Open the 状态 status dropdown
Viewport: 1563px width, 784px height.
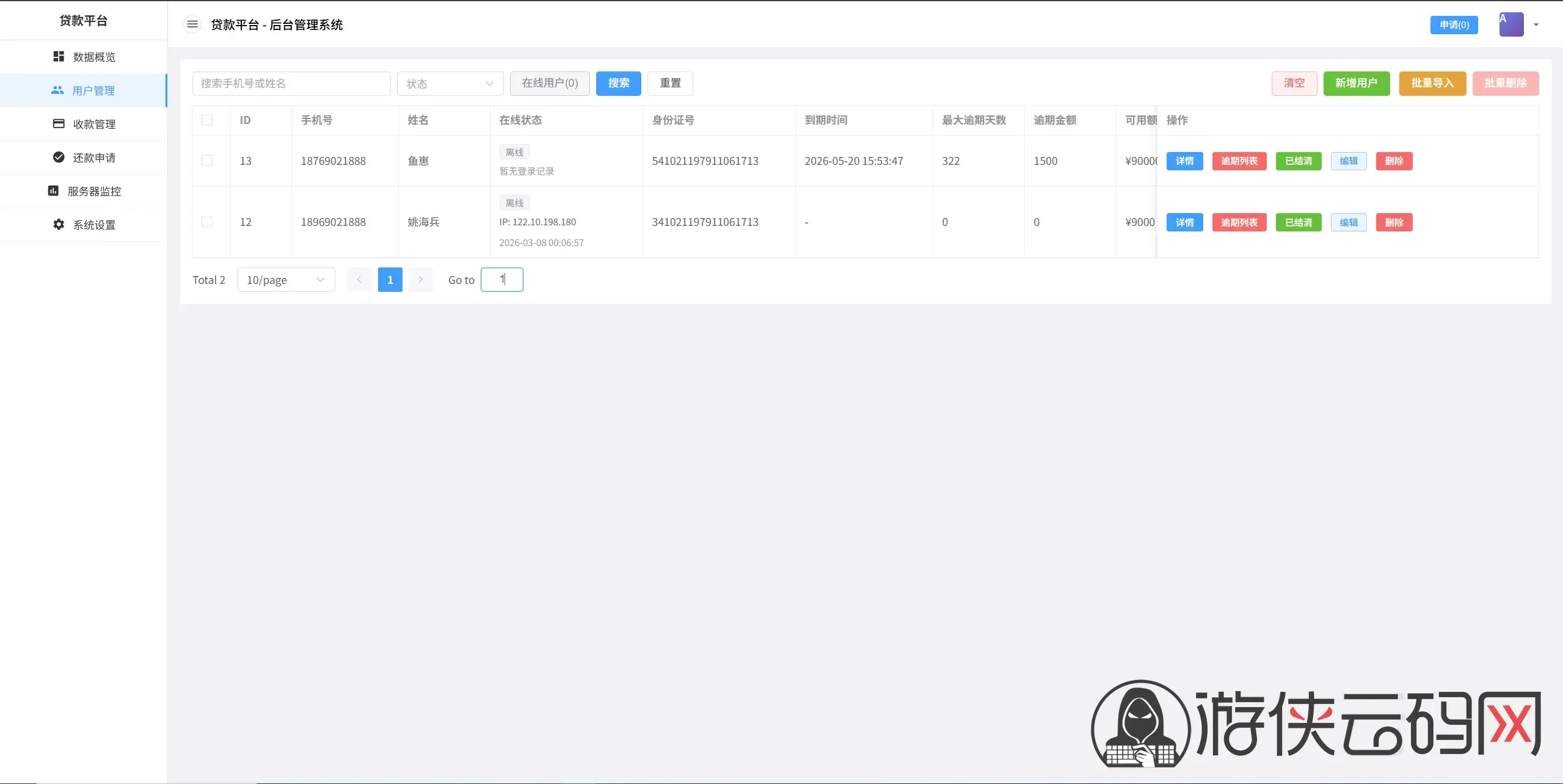pyautogui.click(x=450, y=84)
